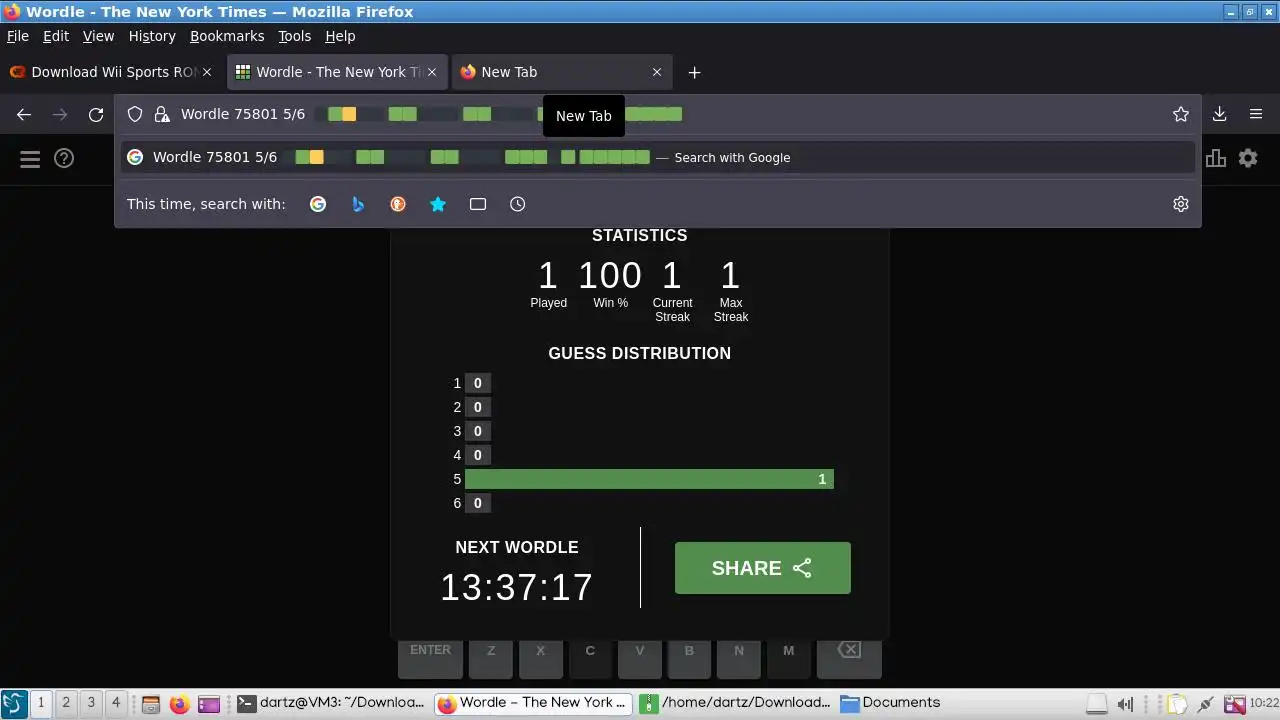Open the Downloads panel arrow
This screenshot has width=1280, height=720.
pos(1219,114)
